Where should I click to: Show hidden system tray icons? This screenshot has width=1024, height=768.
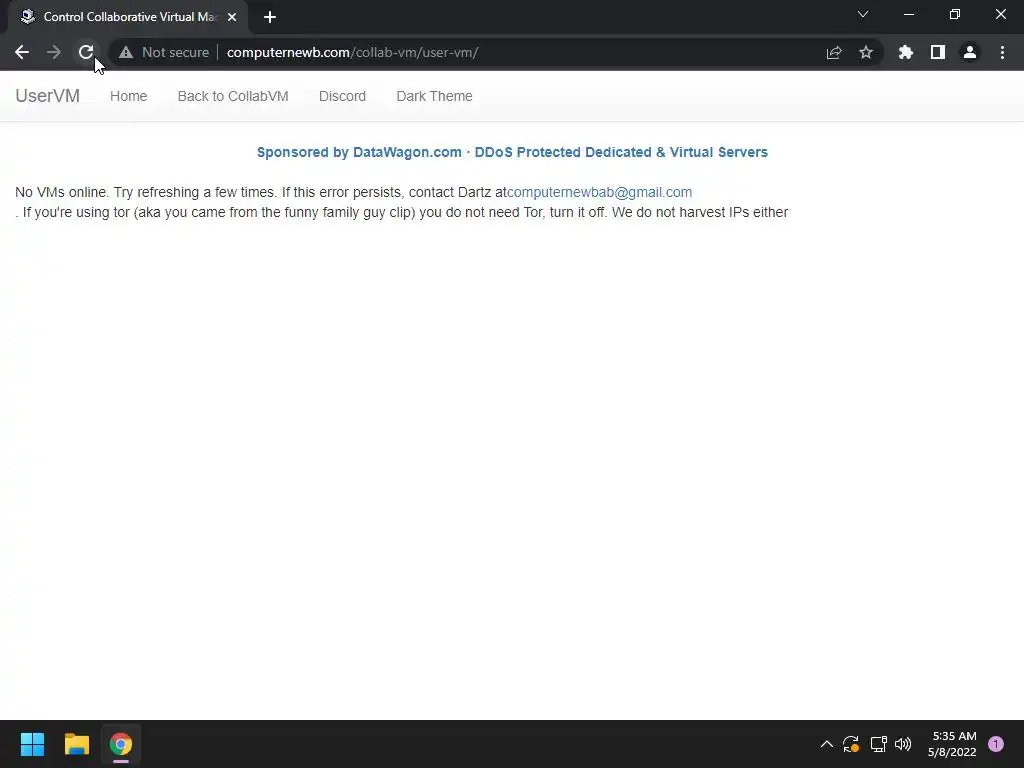826,744
